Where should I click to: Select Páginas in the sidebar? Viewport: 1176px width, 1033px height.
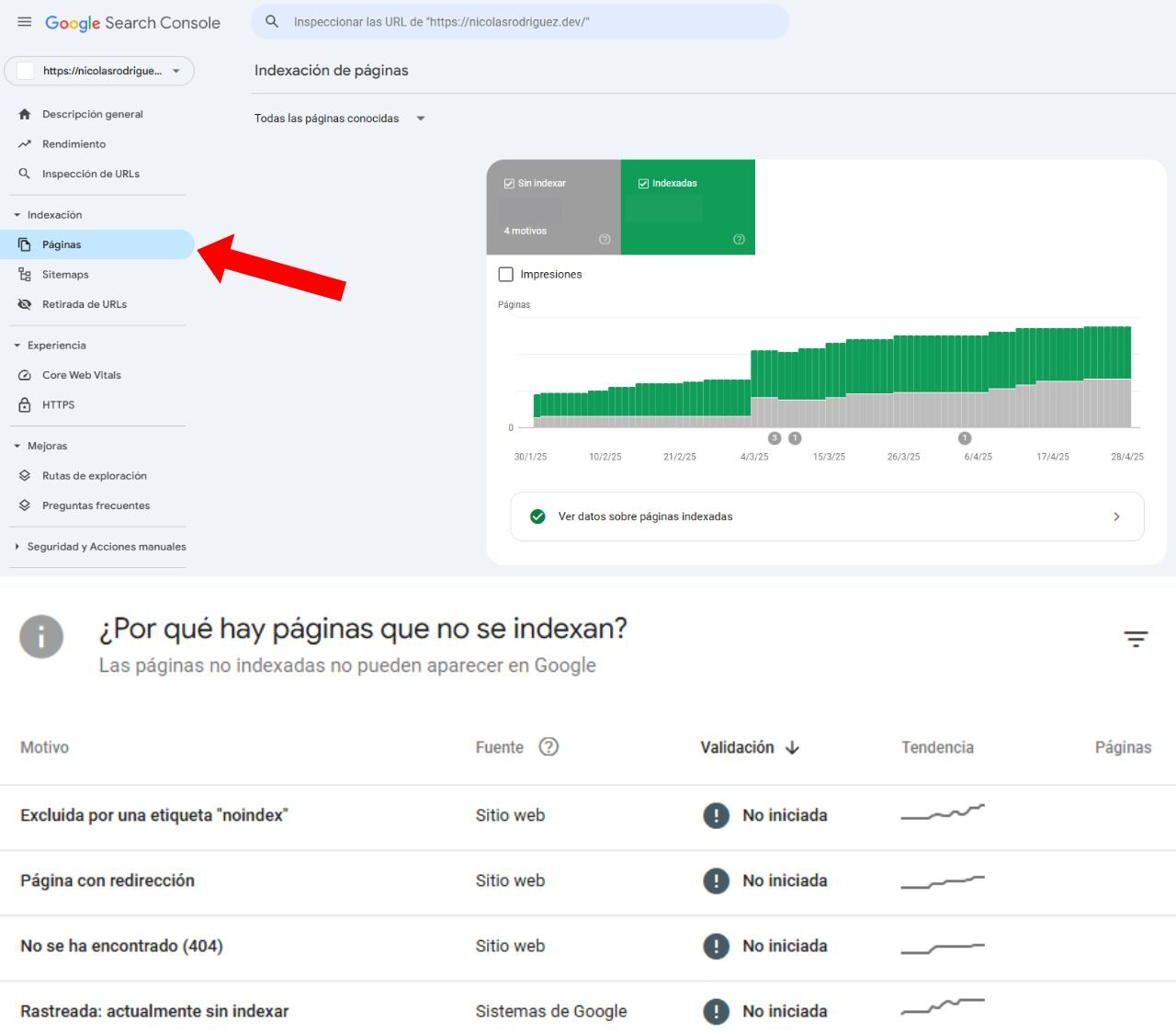97,244
